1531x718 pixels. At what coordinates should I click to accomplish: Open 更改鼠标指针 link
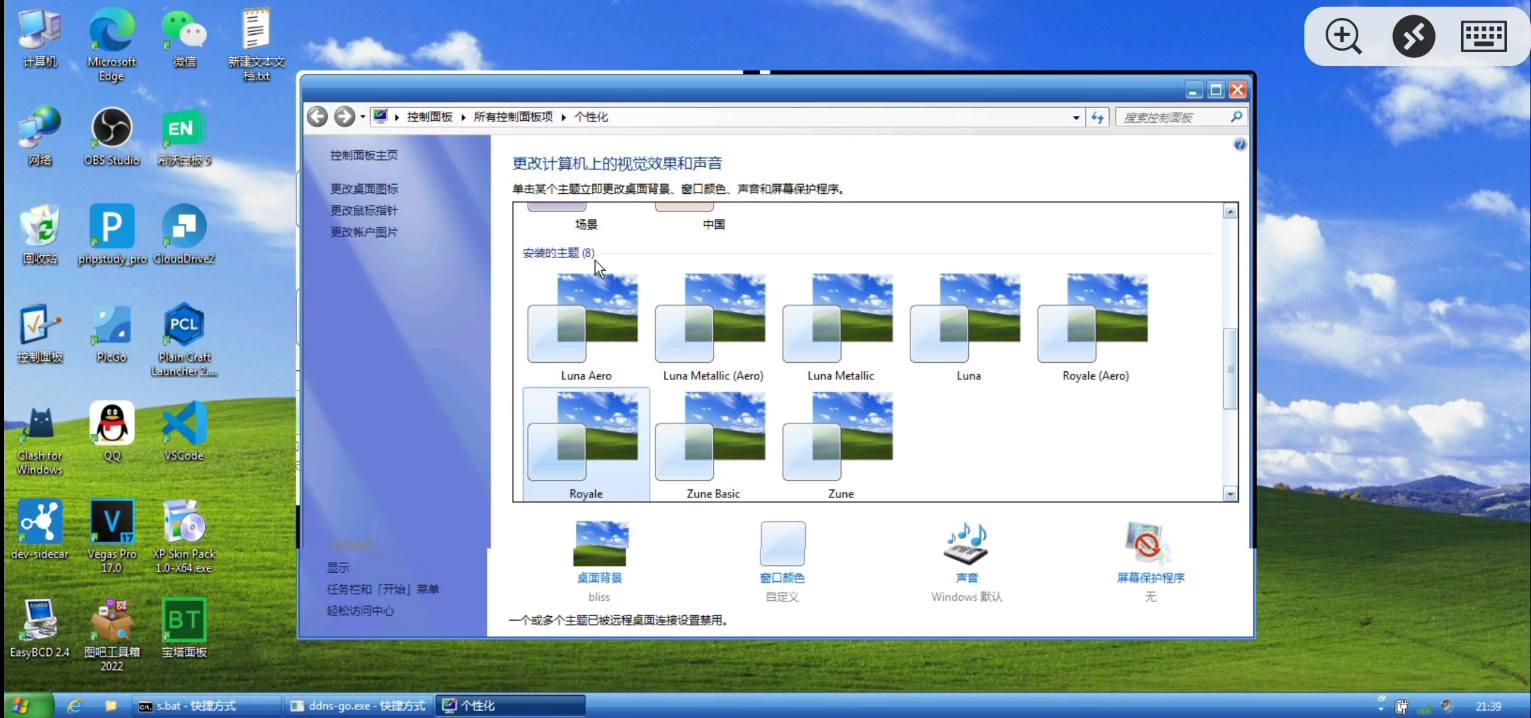pyautogui.click(x=364, y=211)
